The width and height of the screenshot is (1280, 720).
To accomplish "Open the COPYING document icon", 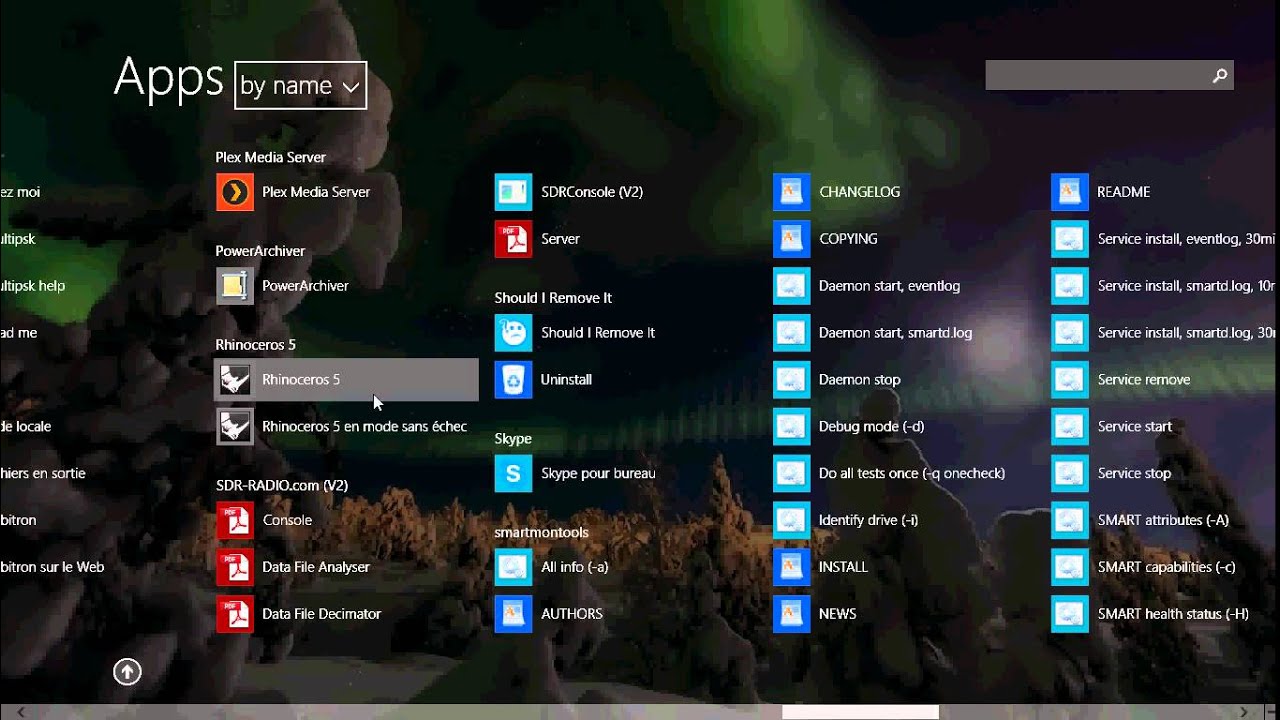I will tap(791, 239).
